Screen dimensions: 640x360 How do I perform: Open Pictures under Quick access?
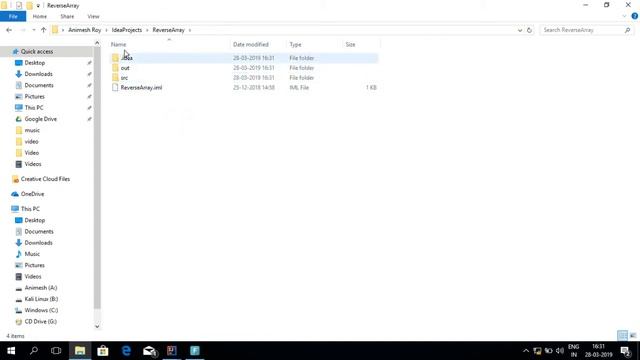(34, 96)
